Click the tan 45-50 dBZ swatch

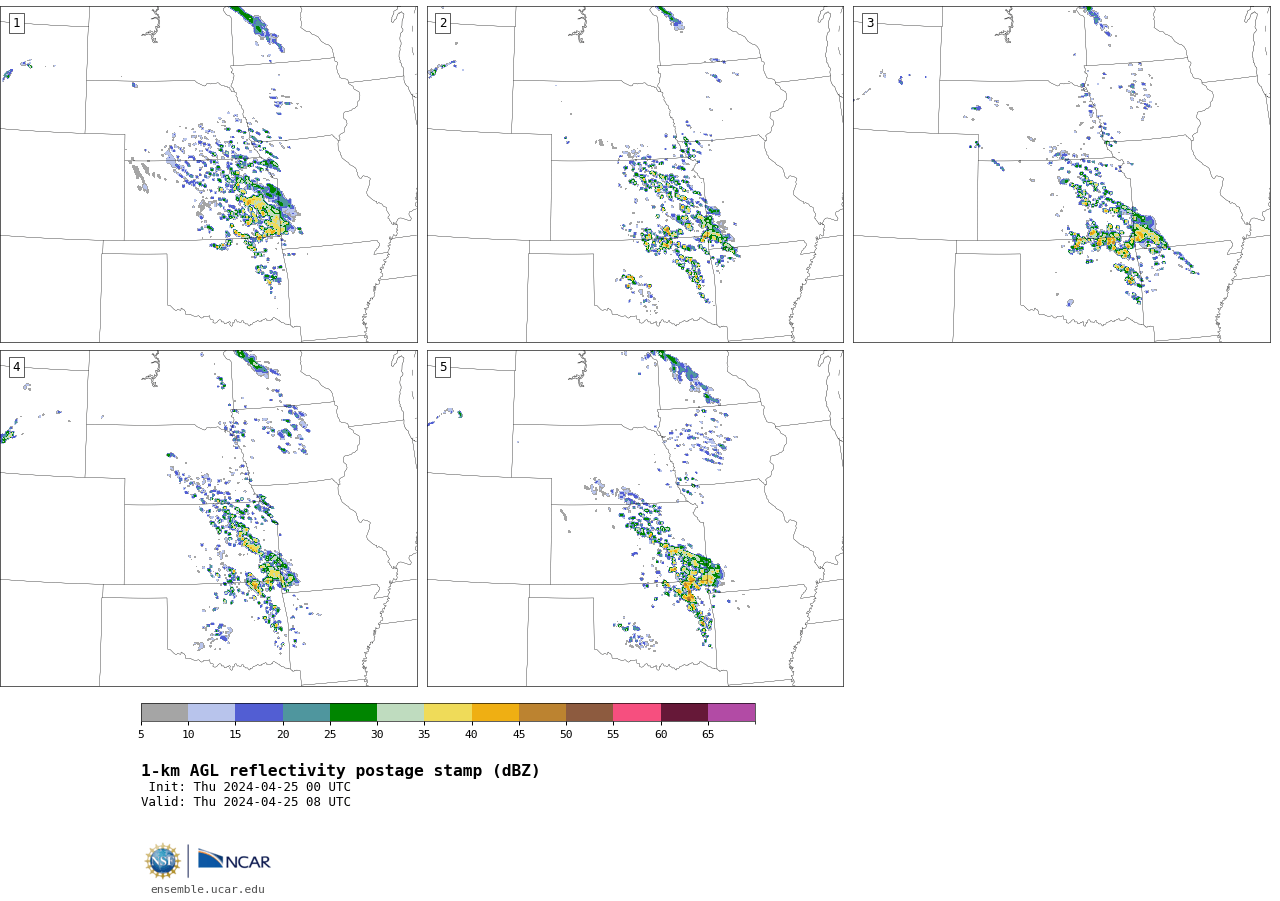[x=542, y=712]
